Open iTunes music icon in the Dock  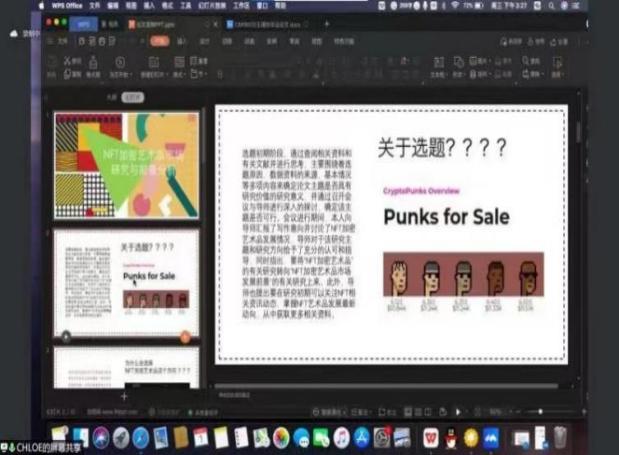(341, 438)
